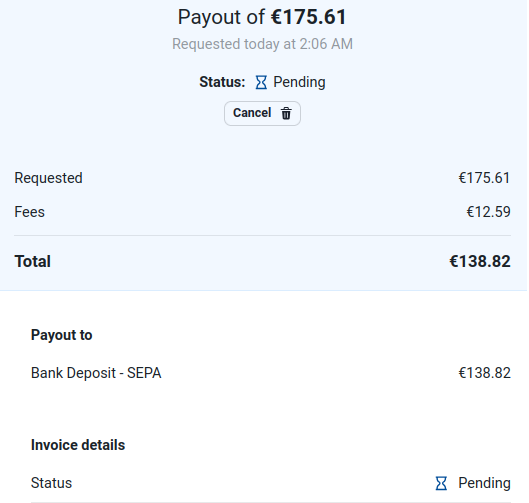Image resolution: width=529 pixels, height=503 pixels.
Task: Click the Status label under Invoice details
Action: [51, 483]
